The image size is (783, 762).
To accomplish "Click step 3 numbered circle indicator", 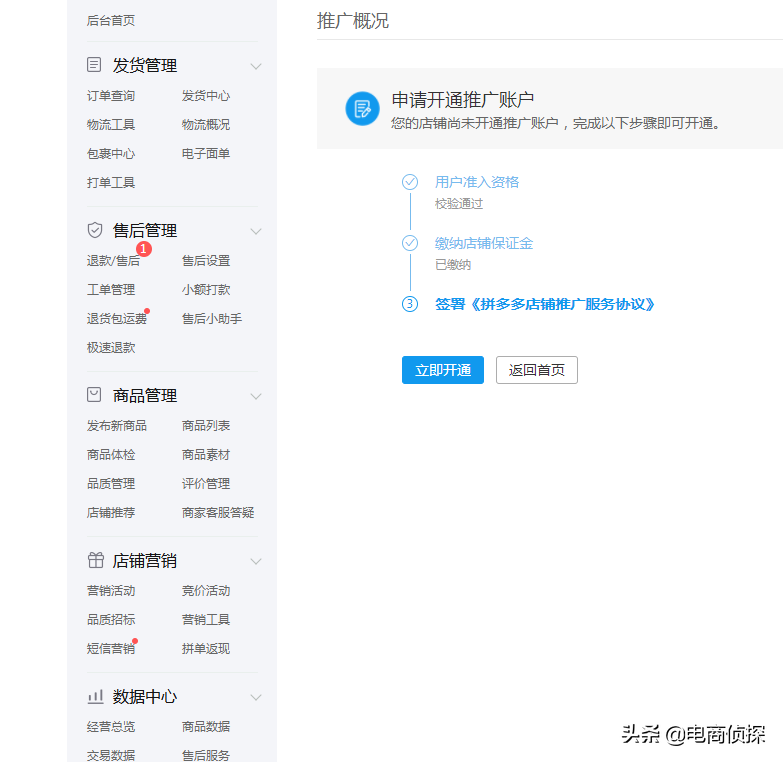I will tap(410, 304).
